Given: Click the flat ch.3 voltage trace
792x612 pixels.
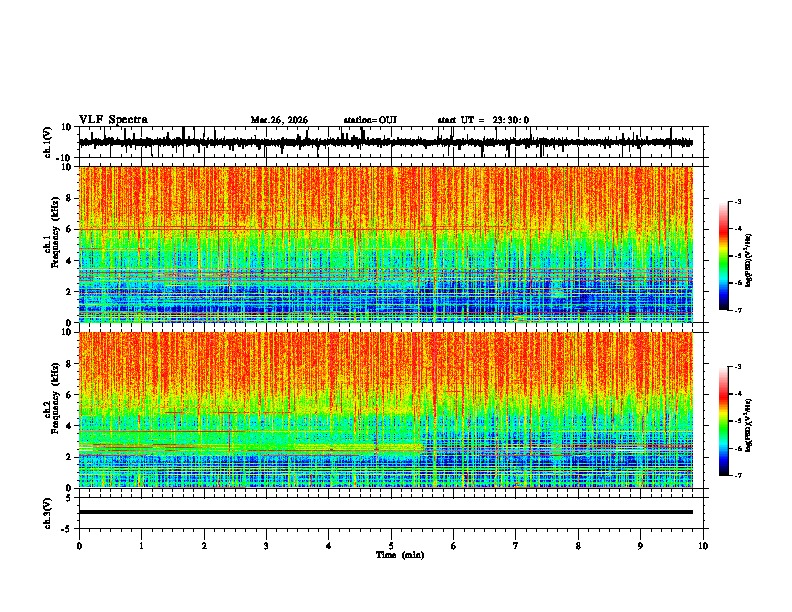Looking at the screenshot, I should pyautogui.click(x=386, y=512).
